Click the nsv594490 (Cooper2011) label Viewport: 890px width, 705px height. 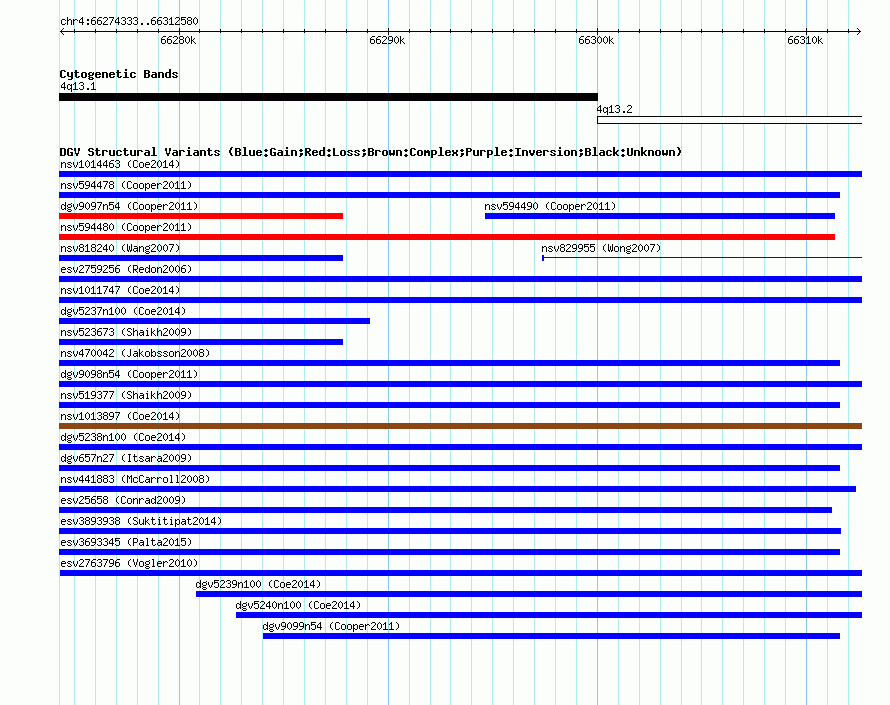click(550, 207)
